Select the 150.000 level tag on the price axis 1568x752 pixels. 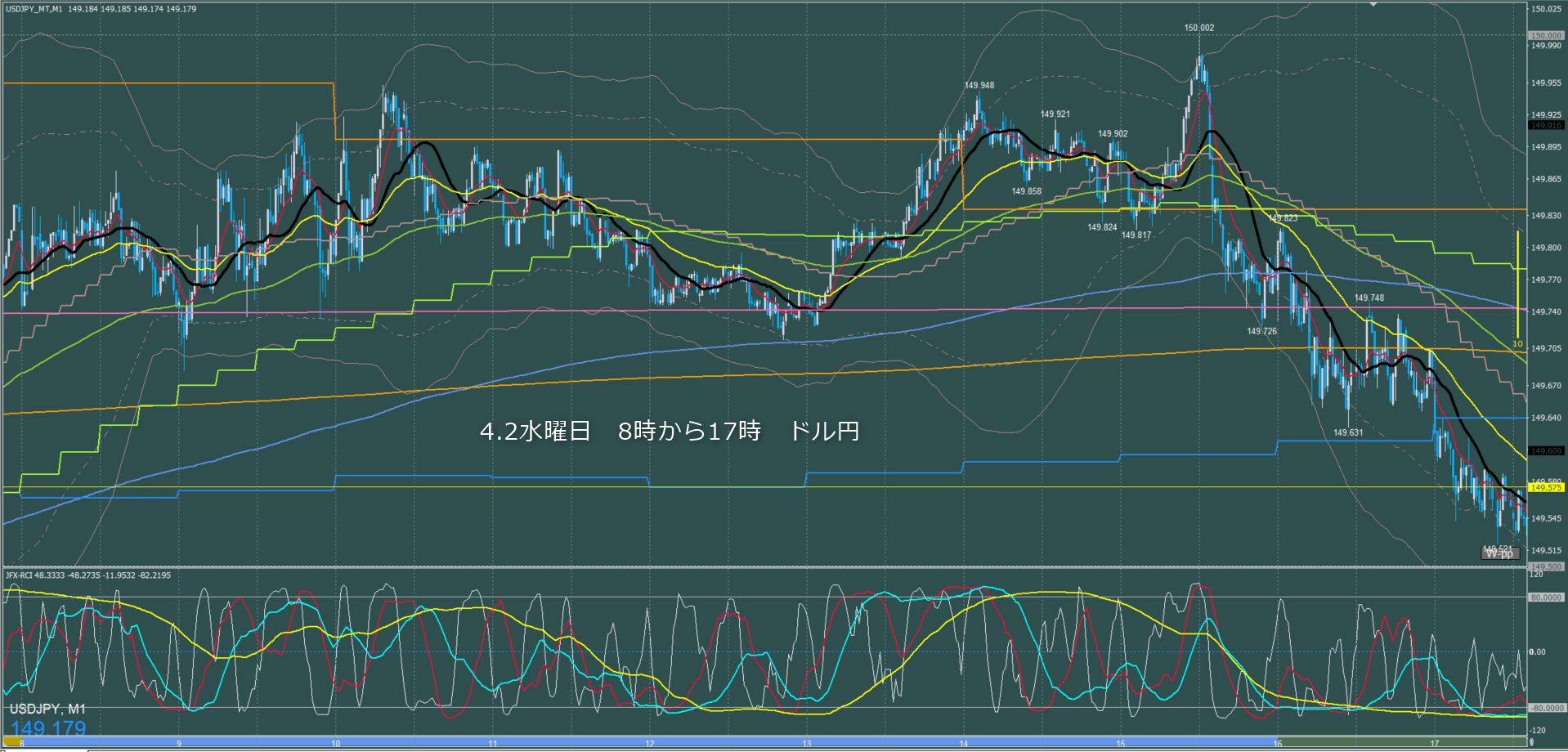[1546, 36]
